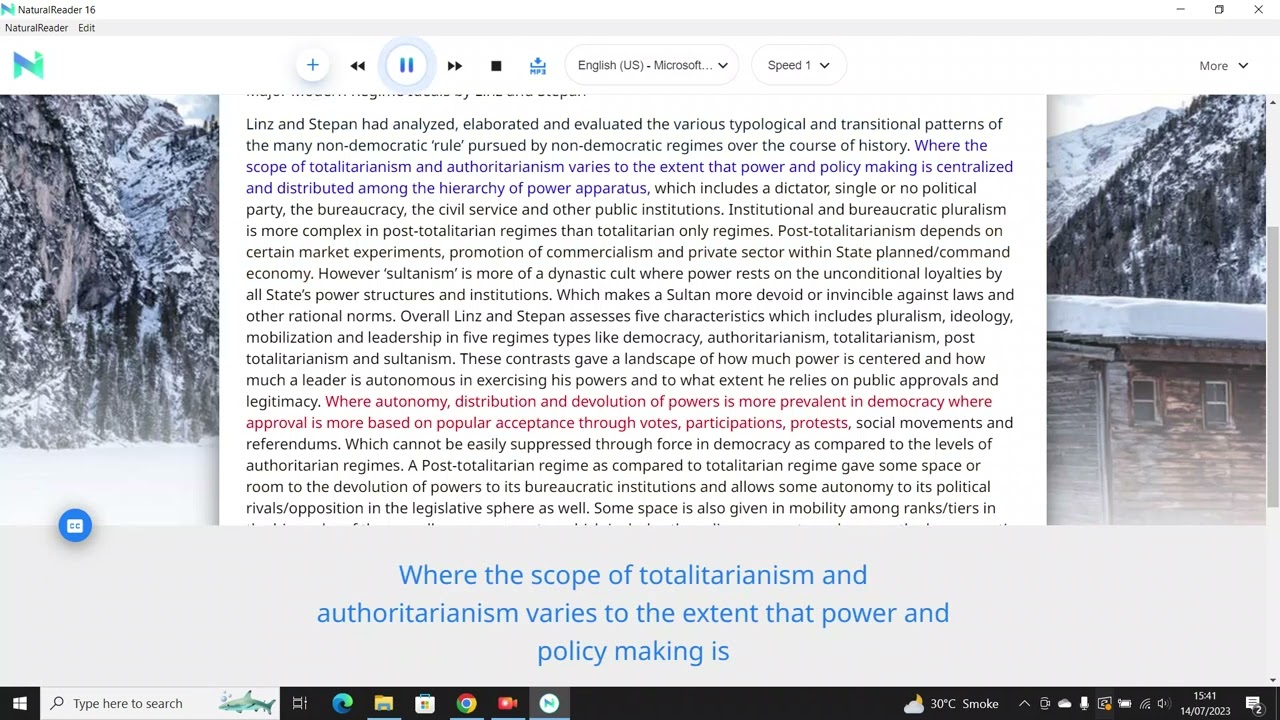Viewport: 1280px width, 720px height.
Task: Open File Explorer from the taskbar
Action: (383, 703)
